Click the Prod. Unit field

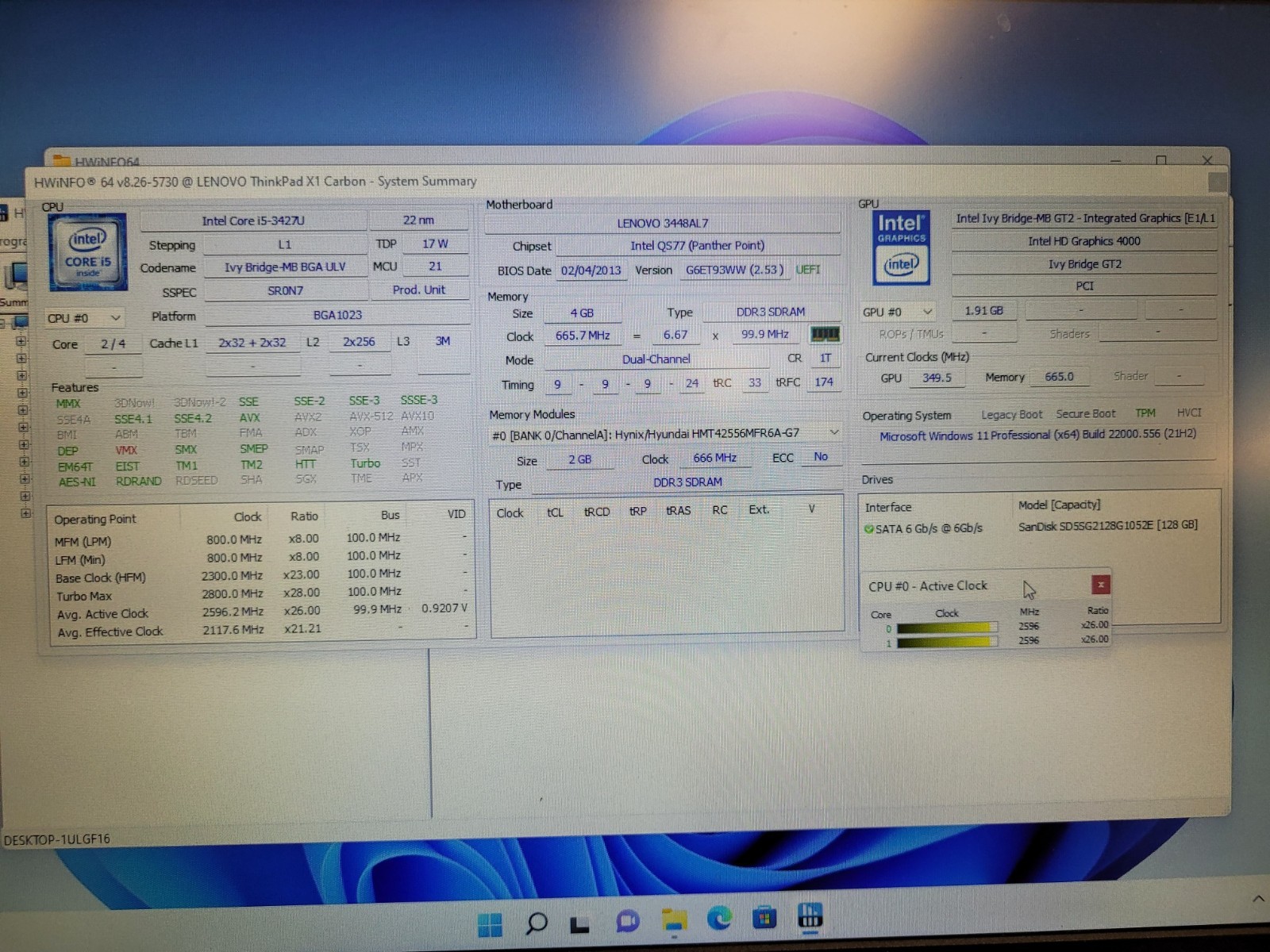click(418, 290)
